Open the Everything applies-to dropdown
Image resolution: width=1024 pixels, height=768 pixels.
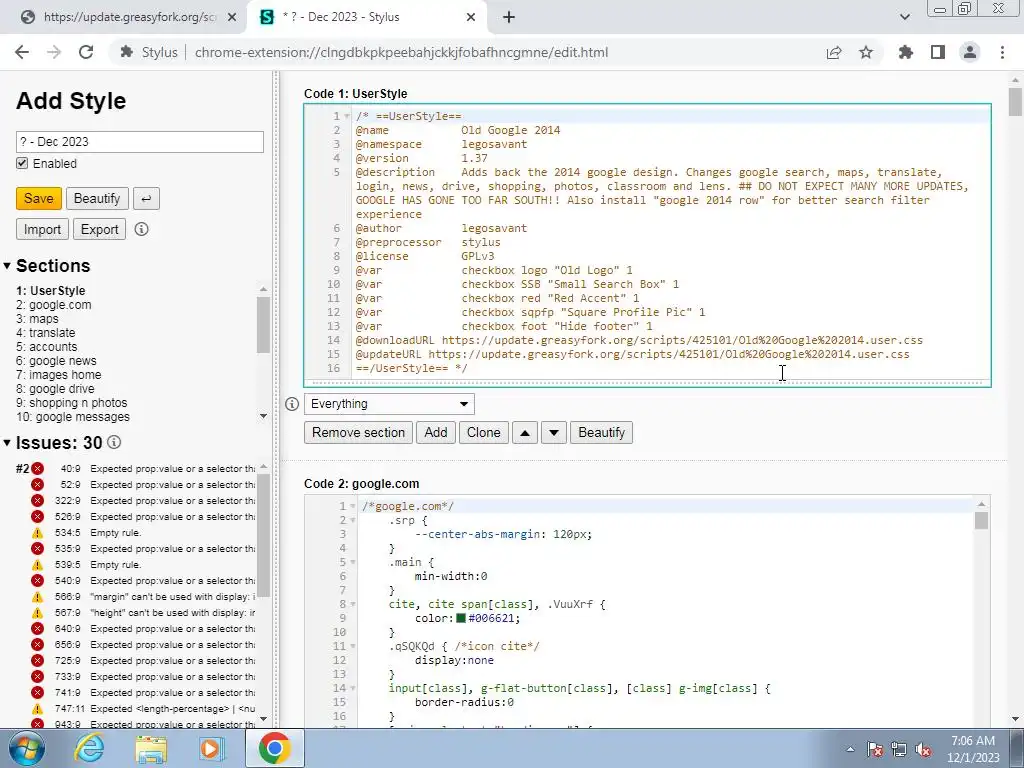(389, 404)
